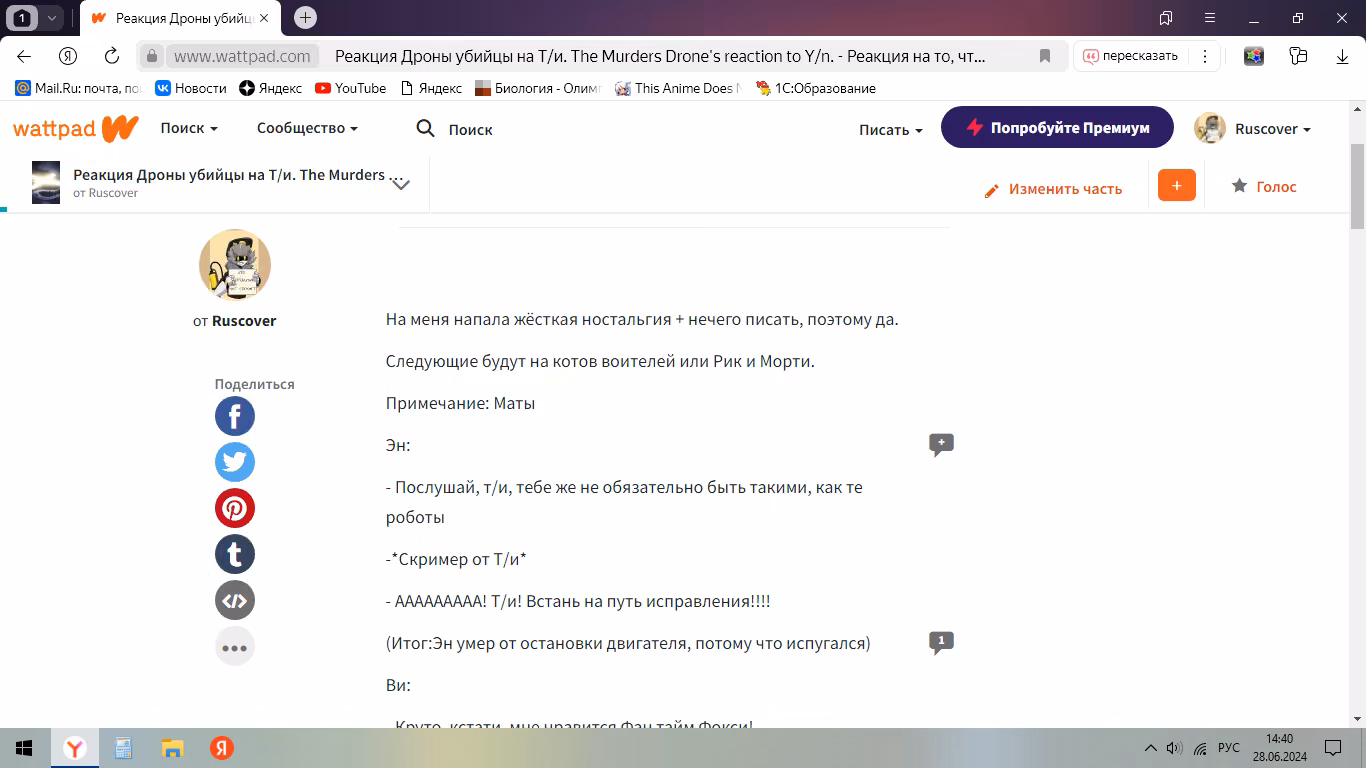Open the notification center icon
The image size is (1366, 768).
click(x=1333, y=748)
